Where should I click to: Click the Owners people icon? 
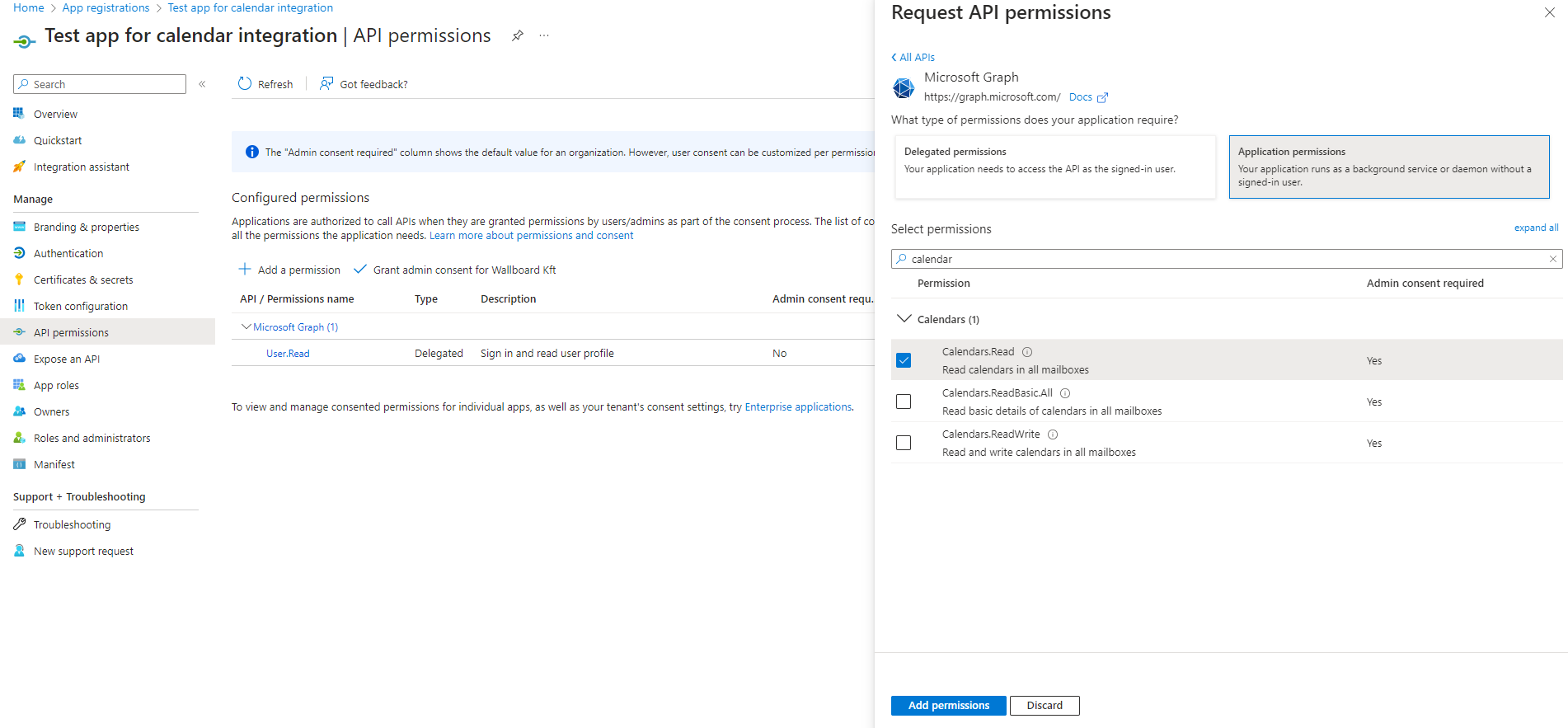[x=19, y=411]
